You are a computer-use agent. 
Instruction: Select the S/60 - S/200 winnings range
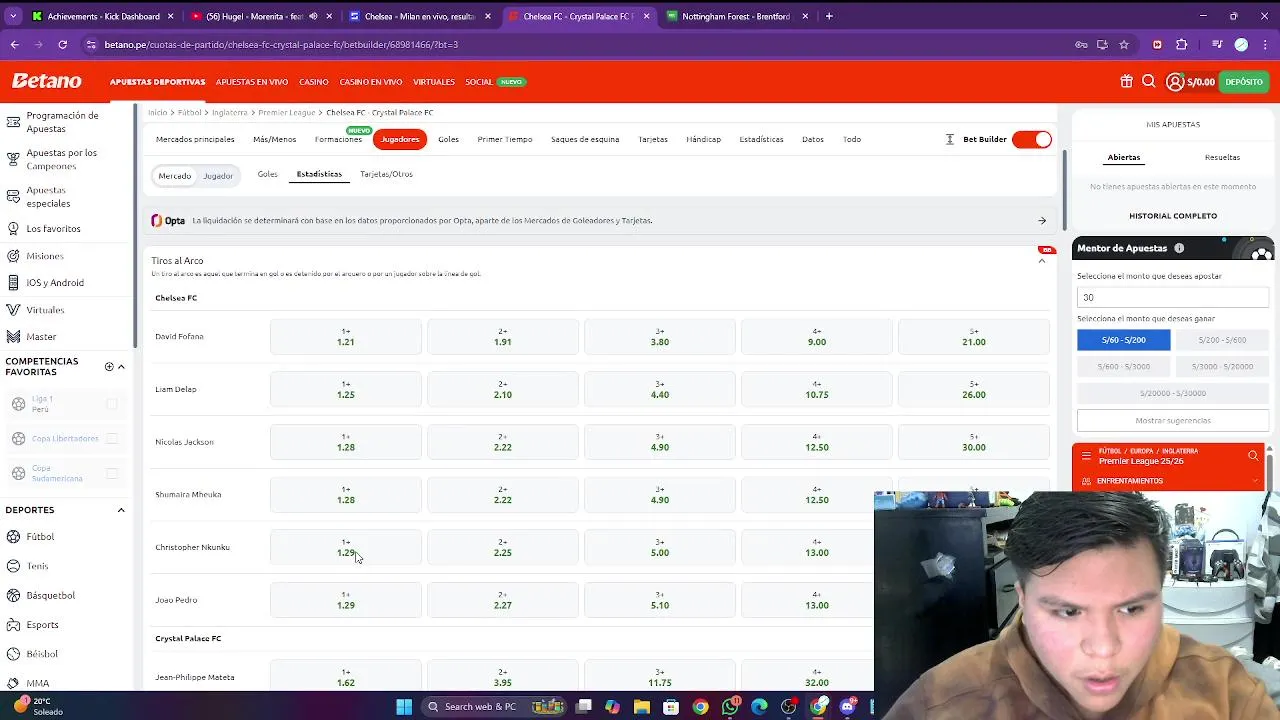(x=1123, y=340)
